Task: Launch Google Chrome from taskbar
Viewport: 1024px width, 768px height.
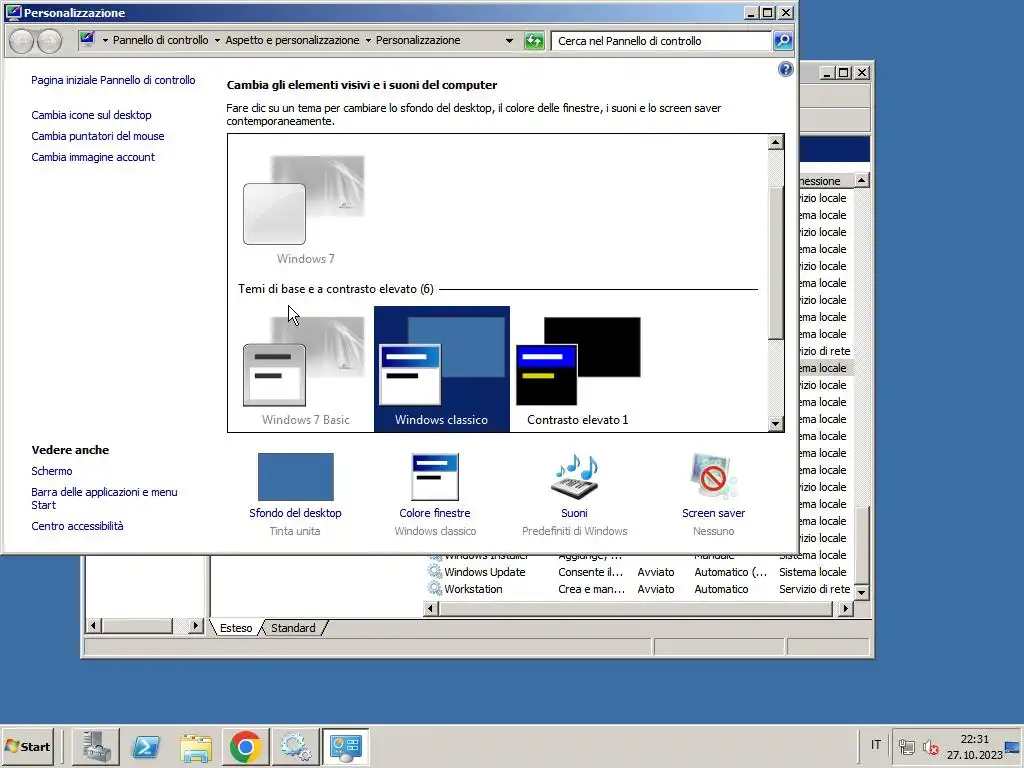Action: point(246,746)
